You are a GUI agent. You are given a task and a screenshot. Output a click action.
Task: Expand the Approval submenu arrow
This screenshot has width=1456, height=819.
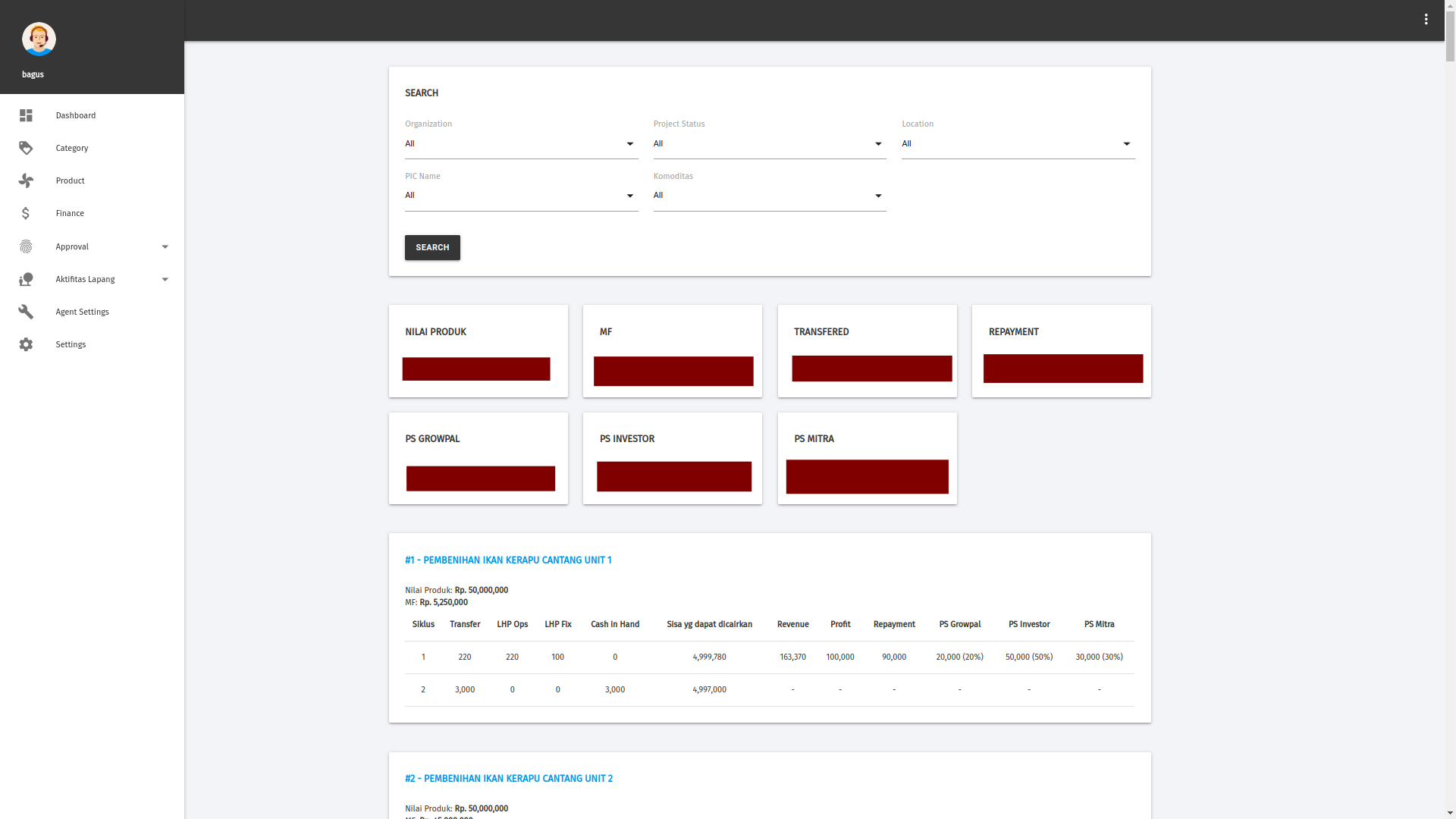point(165,246)
